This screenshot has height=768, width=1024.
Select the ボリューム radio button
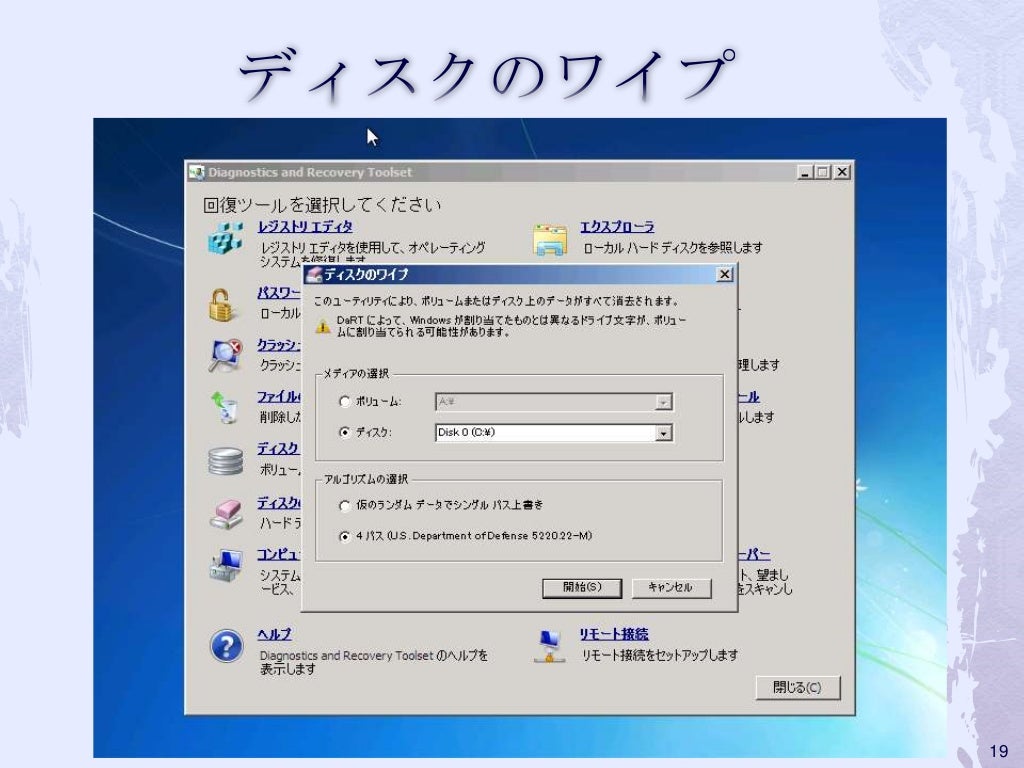click(345, 401)
